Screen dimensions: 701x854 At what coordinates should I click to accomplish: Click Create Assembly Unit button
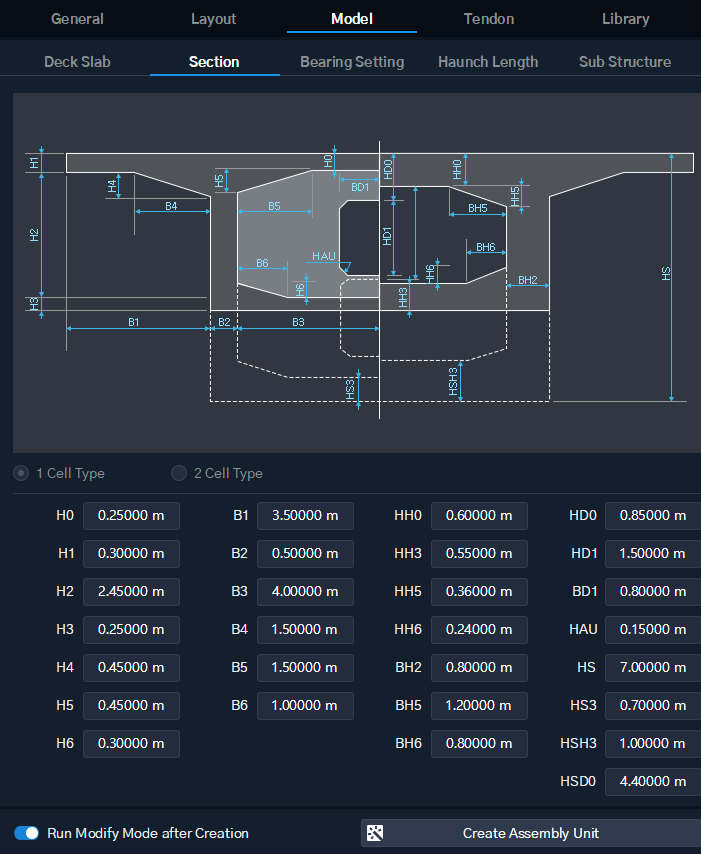(x=531, y=833)
